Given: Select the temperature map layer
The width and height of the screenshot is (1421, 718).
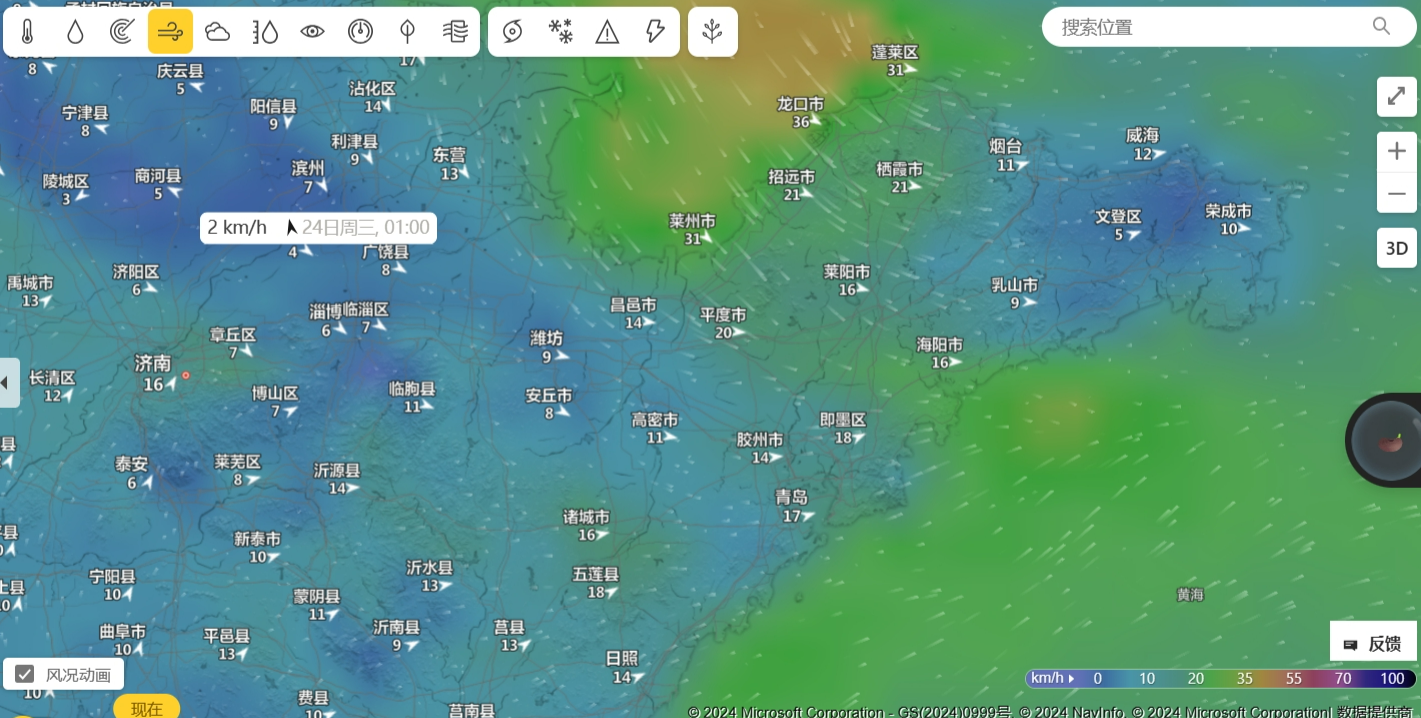Looking at the screenshot, I should click(x=27, y=32).
